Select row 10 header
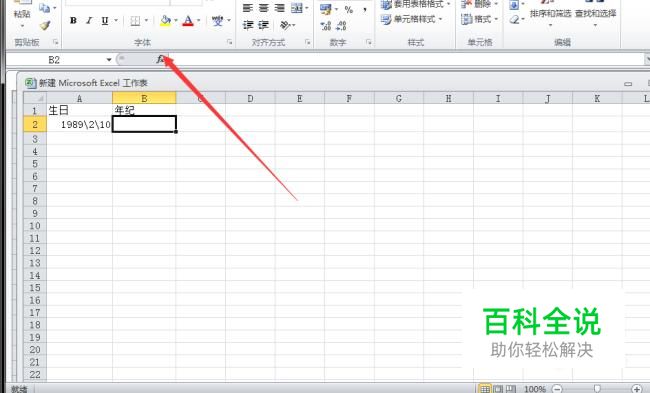This screenshot has width=650, height=393. point(35,226)
